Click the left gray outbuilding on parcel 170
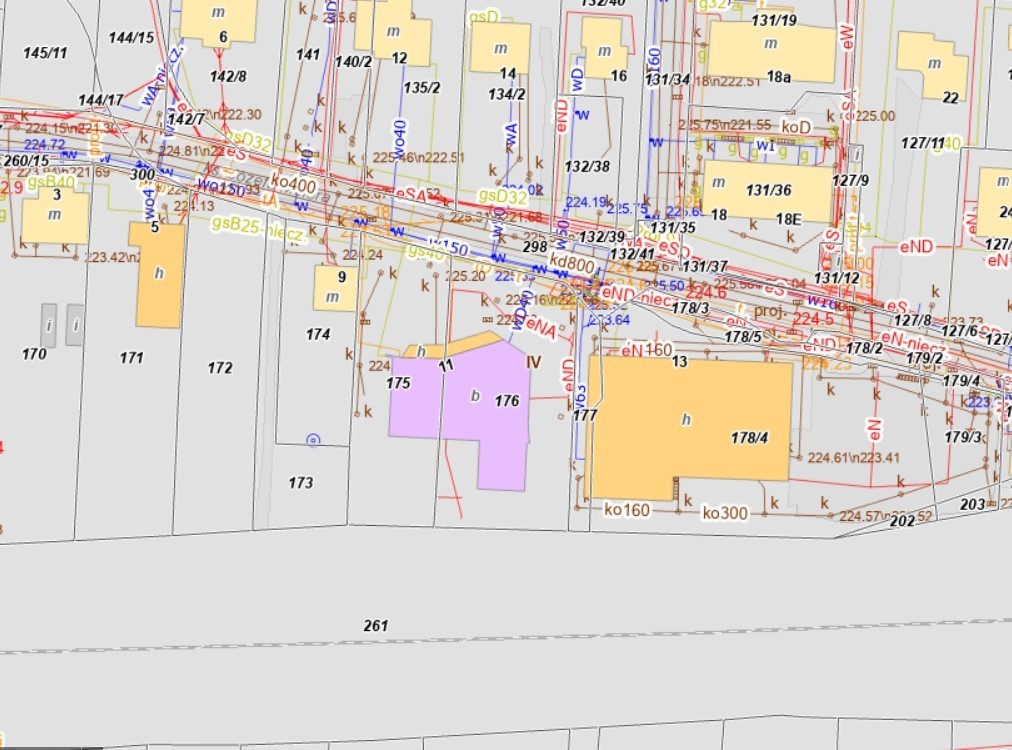The image size is (1012, 750). coord(49,324)
